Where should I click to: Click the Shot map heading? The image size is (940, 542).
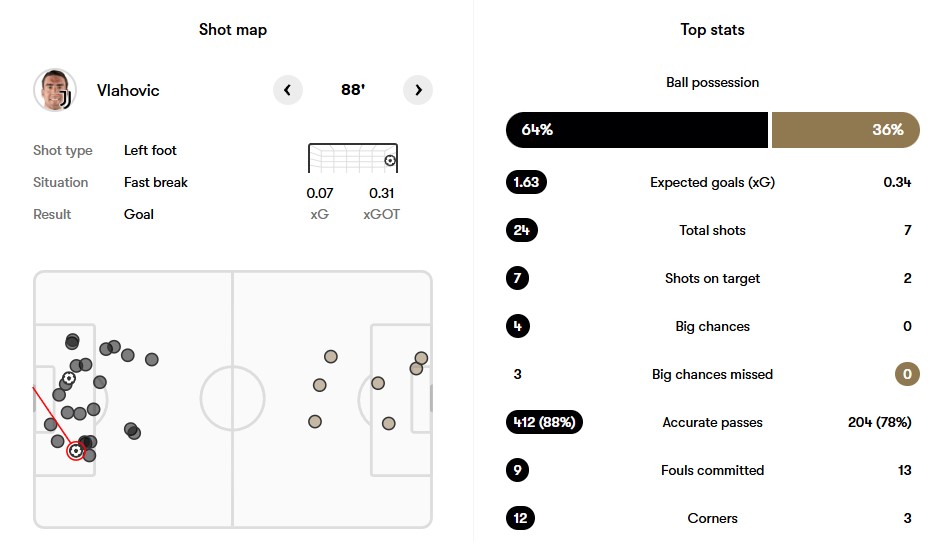(233, 29)
